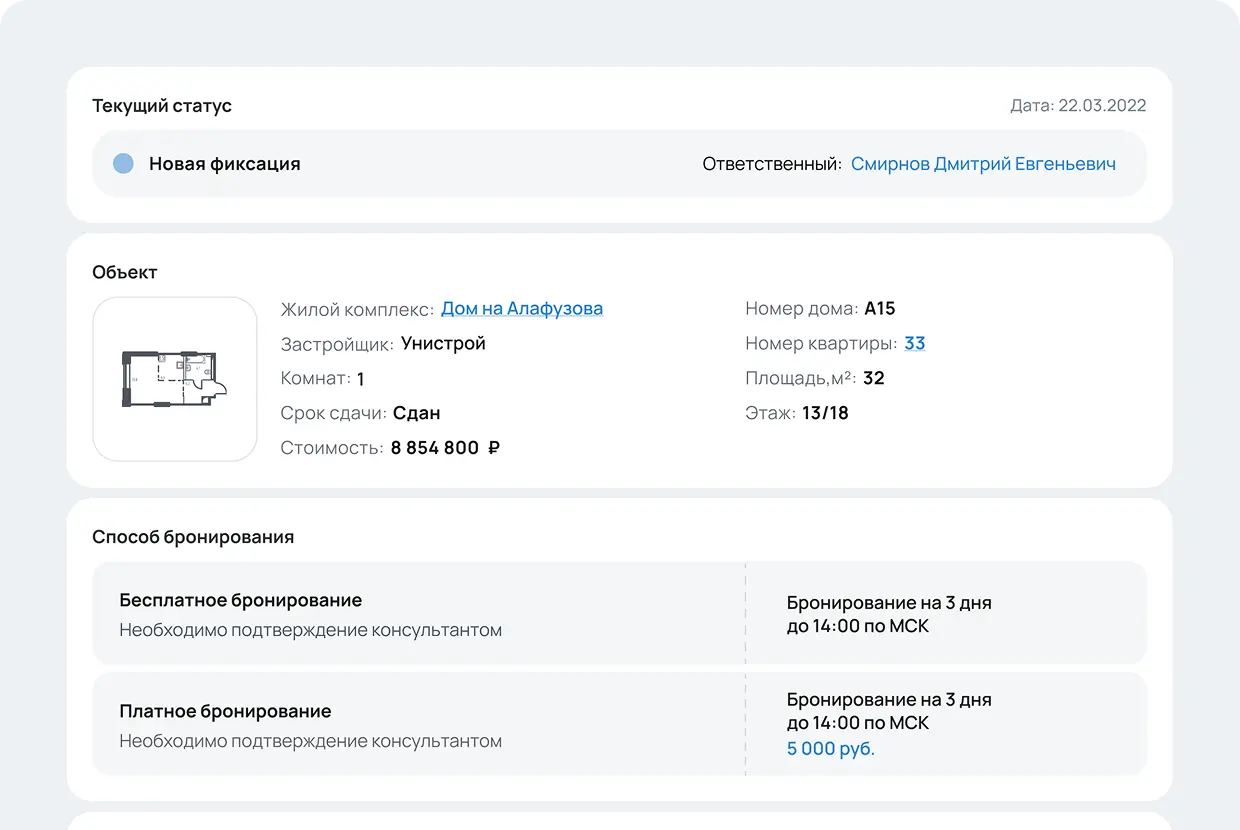The width and height of the screenshot is (1240, 830).
Task: Click the house number A15
Action: [880, 309]
